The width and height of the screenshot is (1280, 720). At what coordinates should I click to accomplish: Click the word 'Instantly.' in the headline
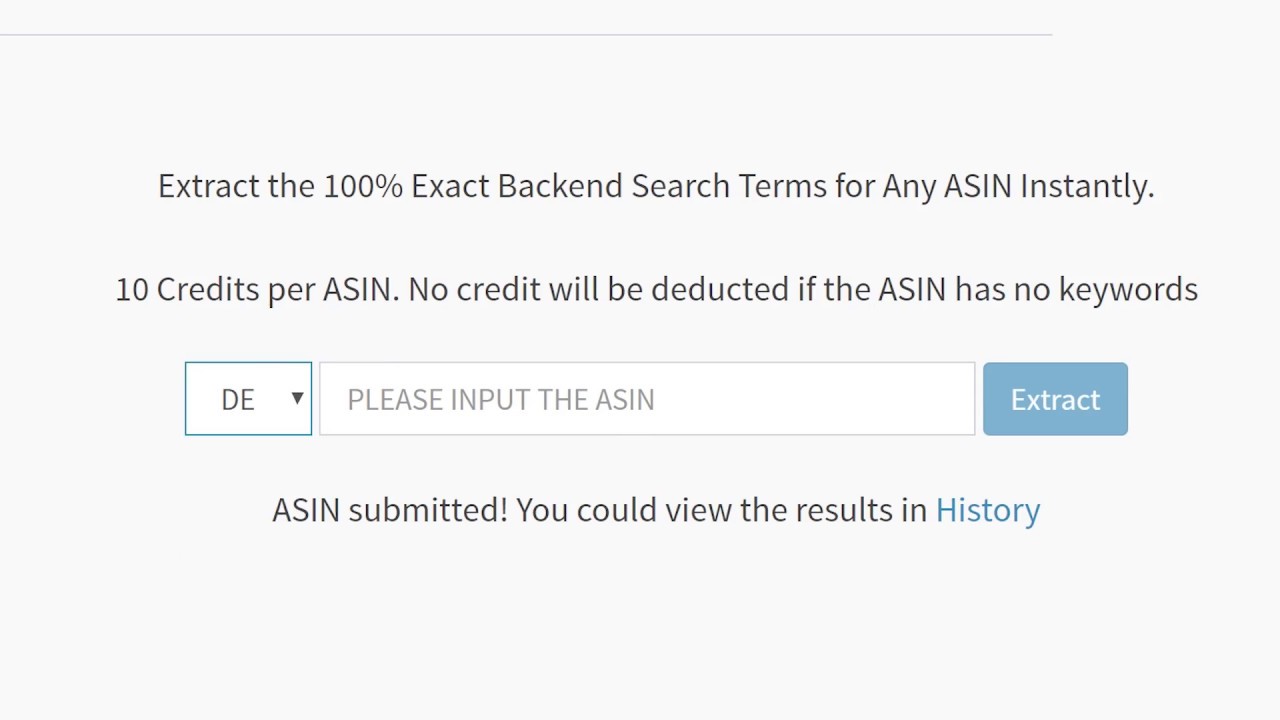[1087, 186]
